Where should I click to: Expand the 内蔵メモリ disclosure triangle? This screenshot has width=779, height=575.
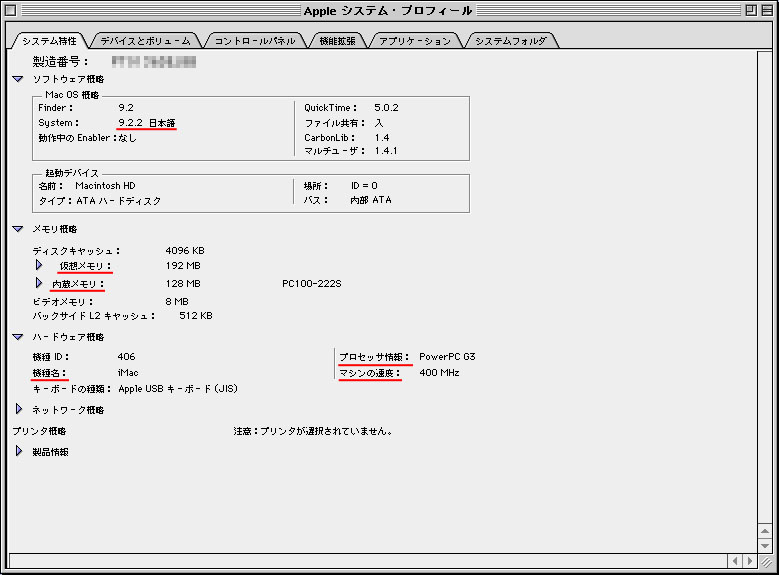coord(39,283)
